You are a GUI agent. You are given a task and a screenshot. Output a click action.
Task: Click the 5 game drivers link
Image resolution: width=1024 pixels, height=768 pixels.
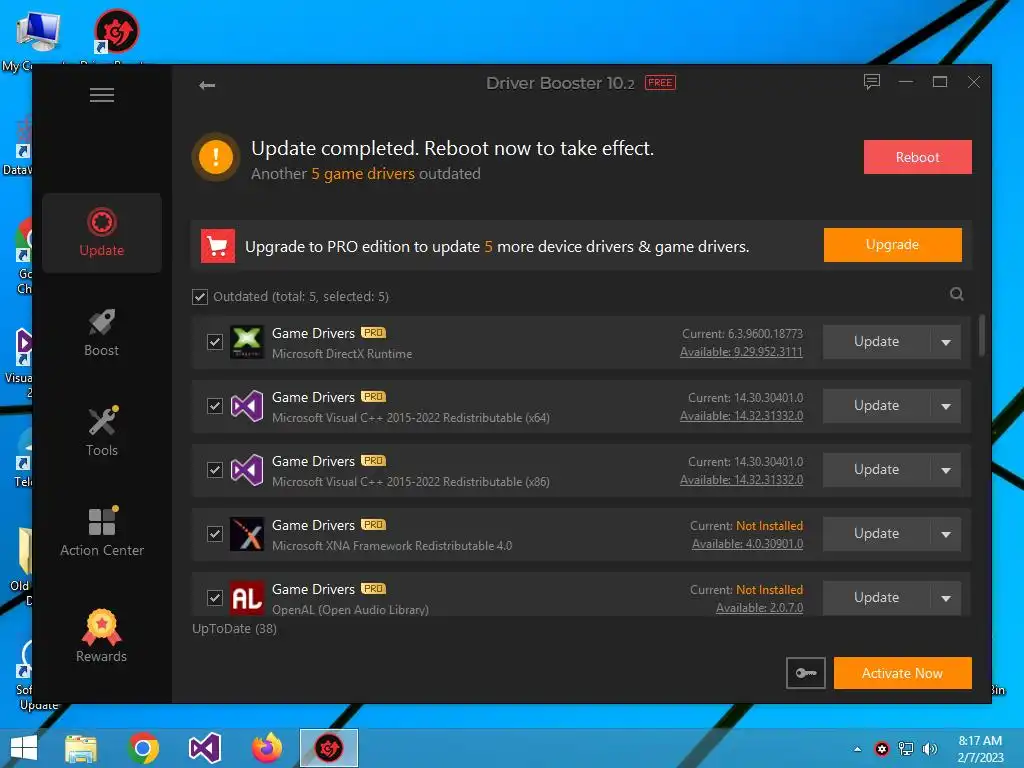362,174
